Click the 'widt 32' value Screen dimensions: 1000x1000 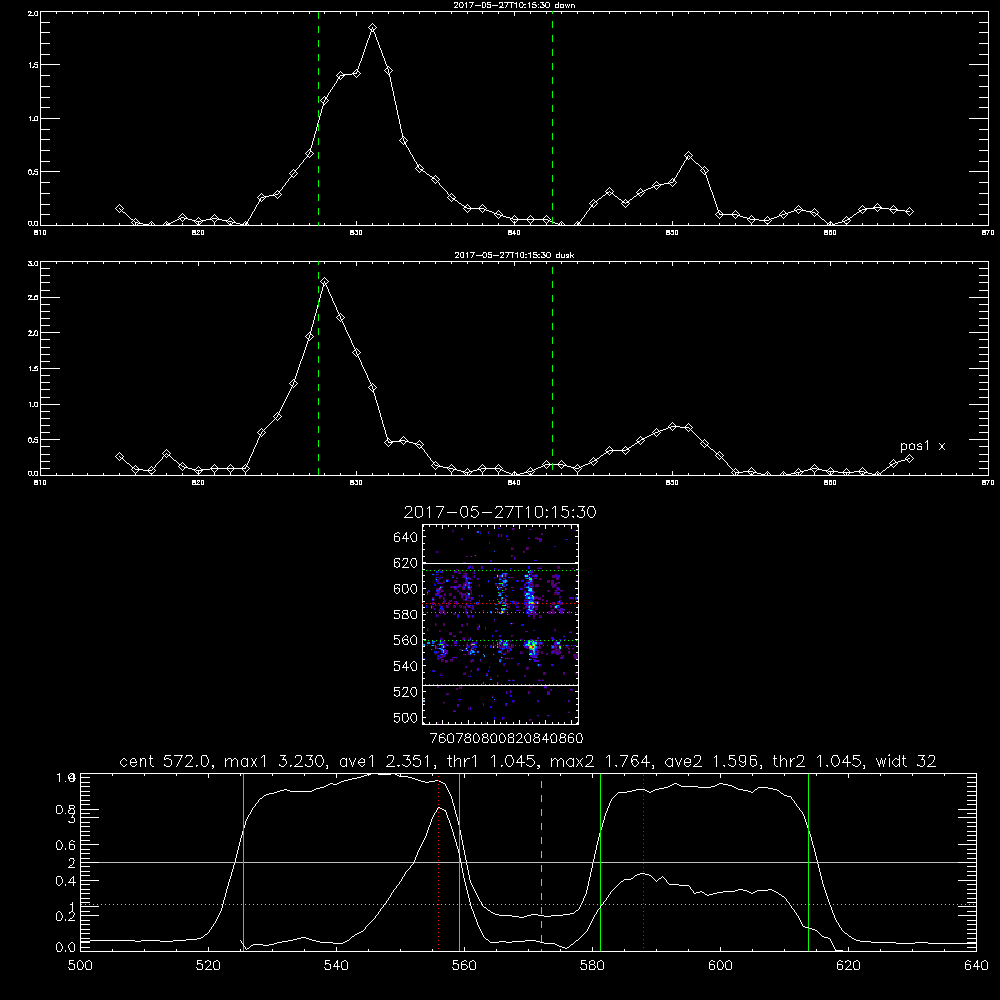pos(906,761)
